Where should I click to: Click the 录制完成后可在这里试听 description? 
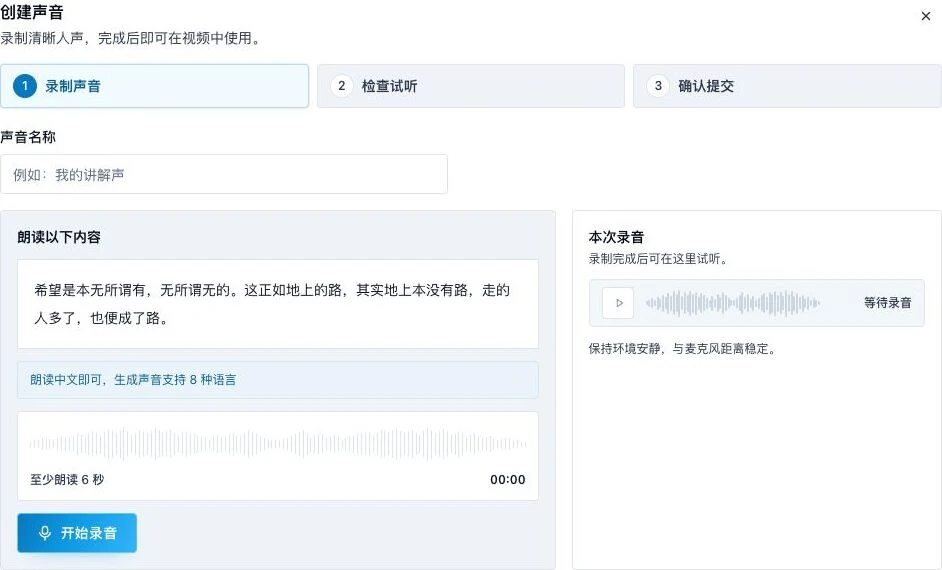[x=658, y=259]
